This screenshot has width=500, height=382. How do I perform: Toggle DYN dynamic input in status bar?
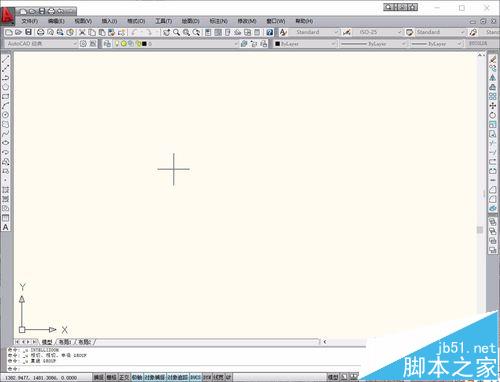click(207, 377)
